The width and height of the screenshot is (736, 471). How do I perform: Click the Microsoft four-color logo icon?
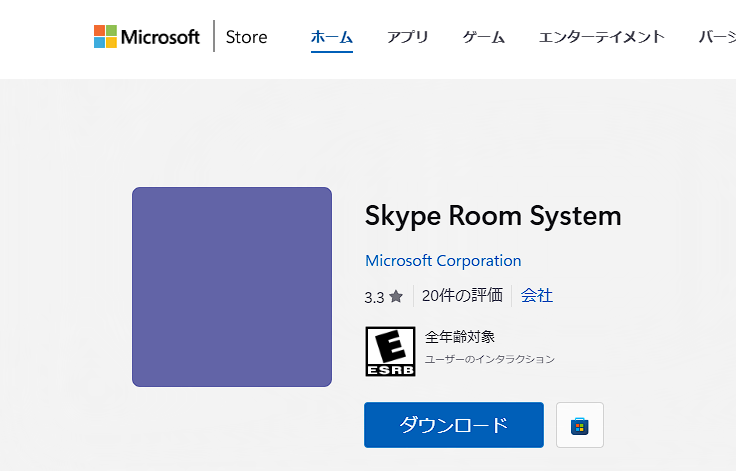(x=106, y=37)
